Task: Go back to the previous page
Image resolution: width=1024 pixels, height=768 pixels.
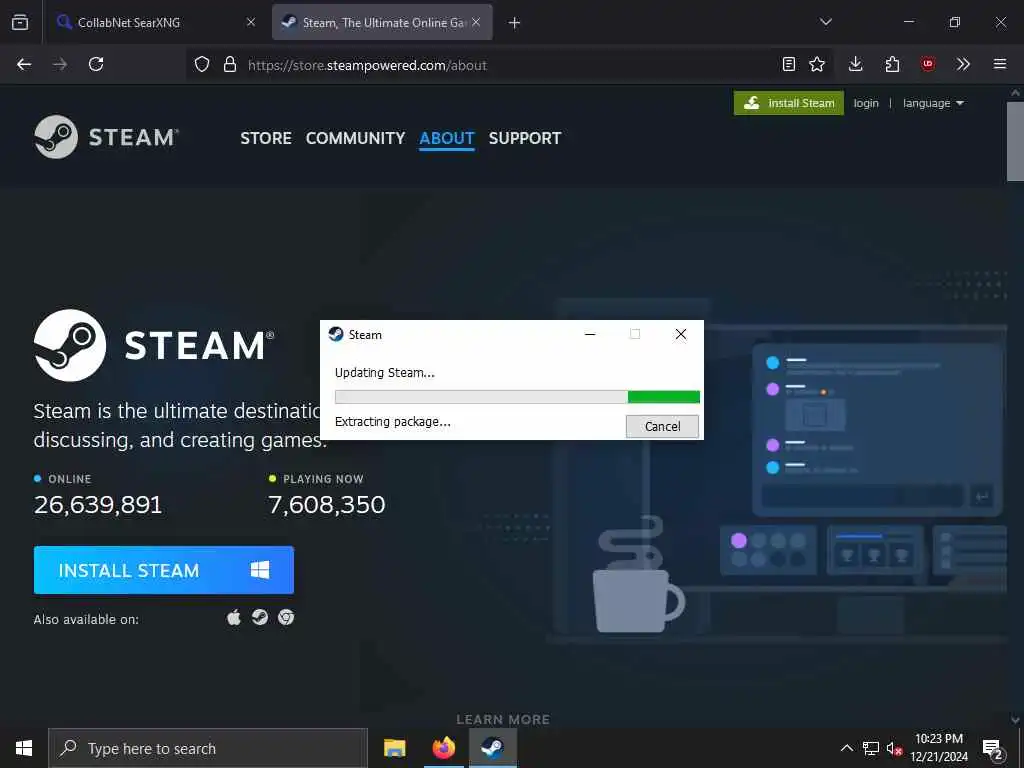Action: point(24,64)
